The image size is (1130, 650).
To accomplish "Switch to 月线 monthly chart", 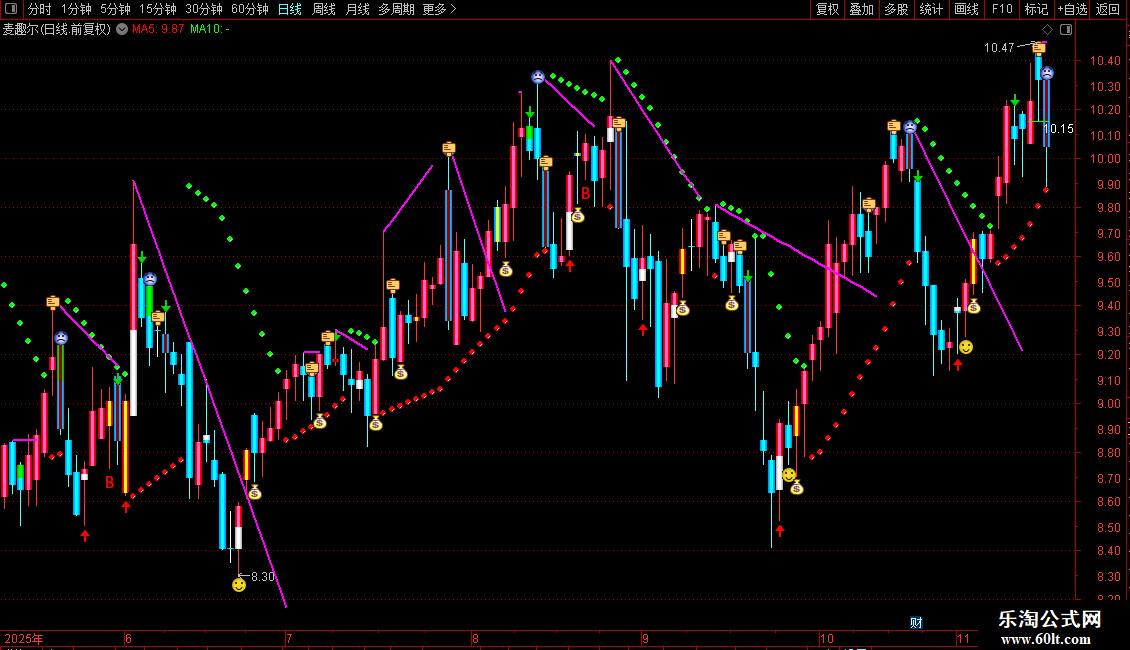I will [357, 9].
